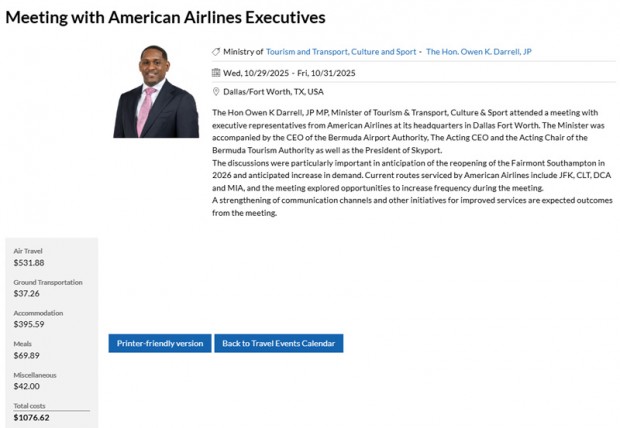Click the calendar icon next to travel dates

point(216,72)
